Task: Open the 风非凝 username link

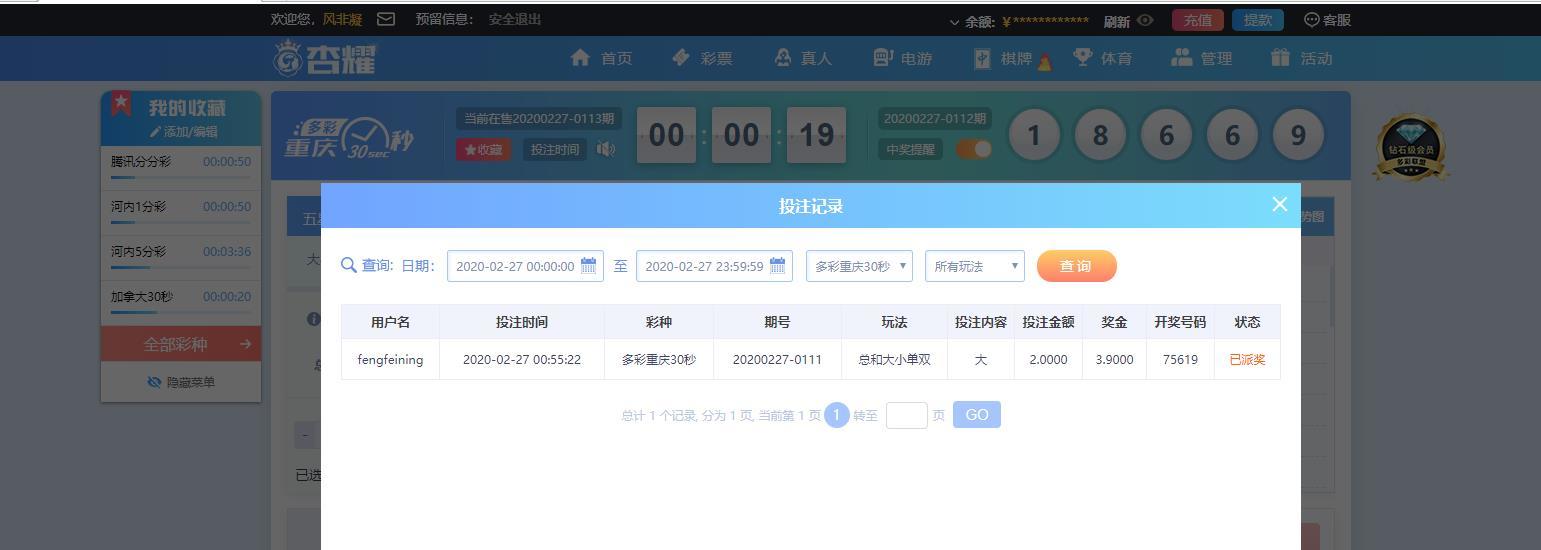Action: (342, 19)
